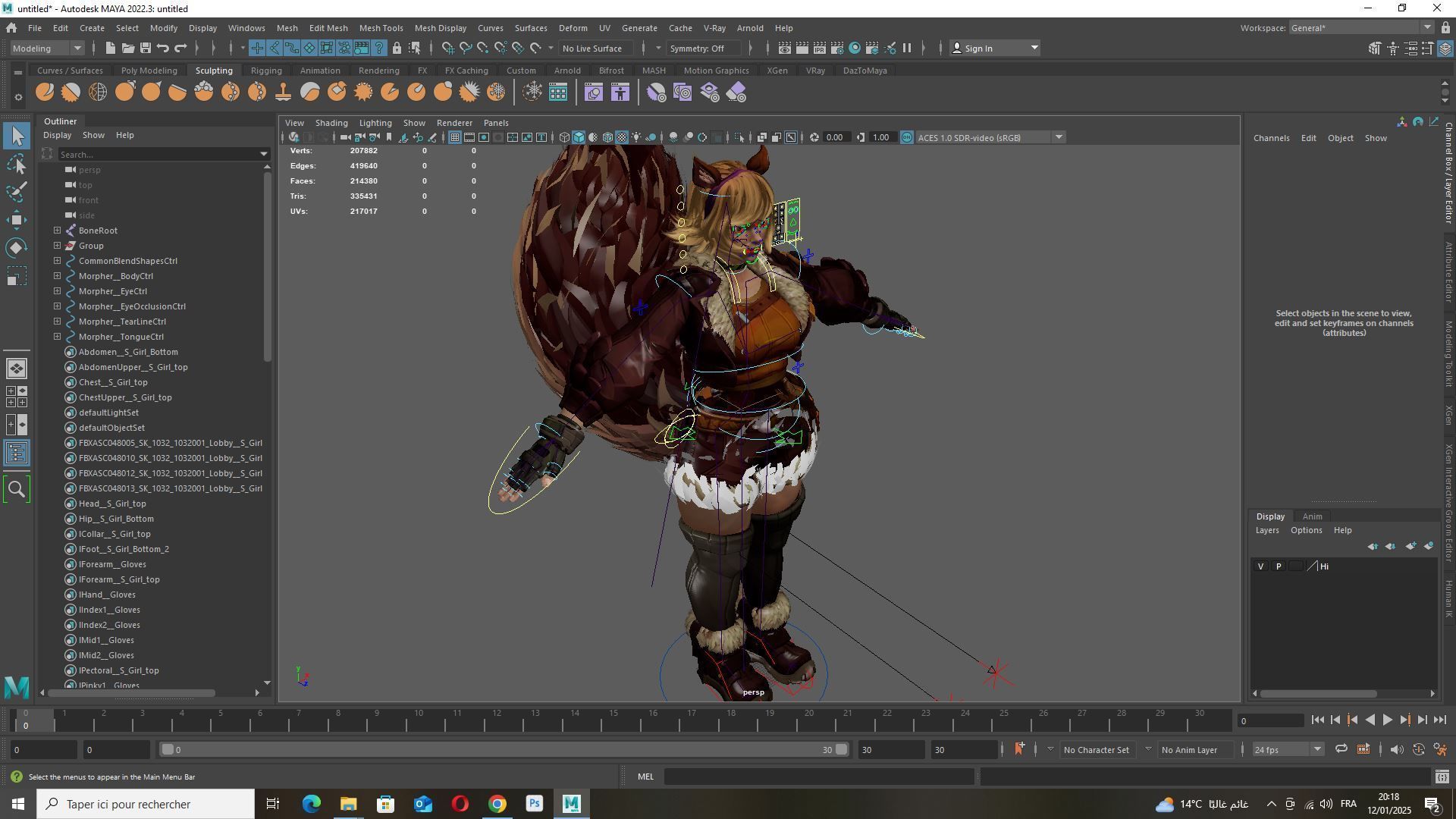Click the playback range slider bar

tap(504, 750)
